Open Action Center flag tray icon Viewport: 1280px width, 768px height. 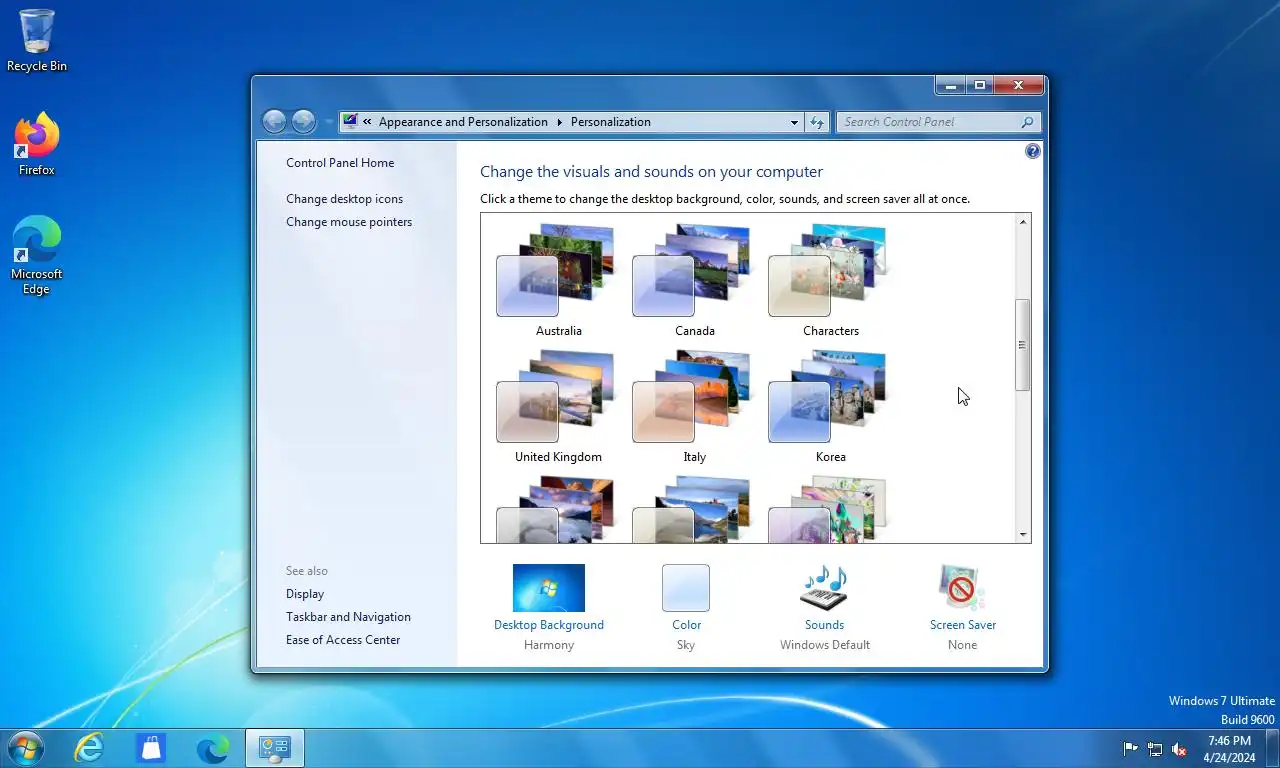pyautogui.click(x=1131, y=749)
